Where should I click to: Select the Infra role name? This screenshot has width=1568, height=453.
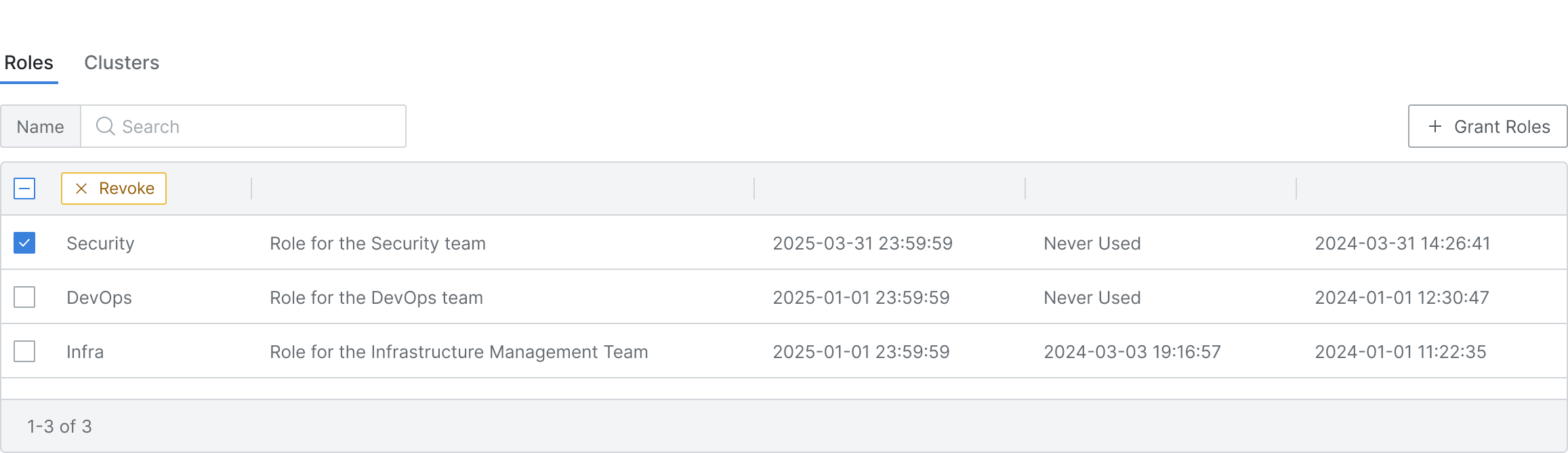click(85, 352)
